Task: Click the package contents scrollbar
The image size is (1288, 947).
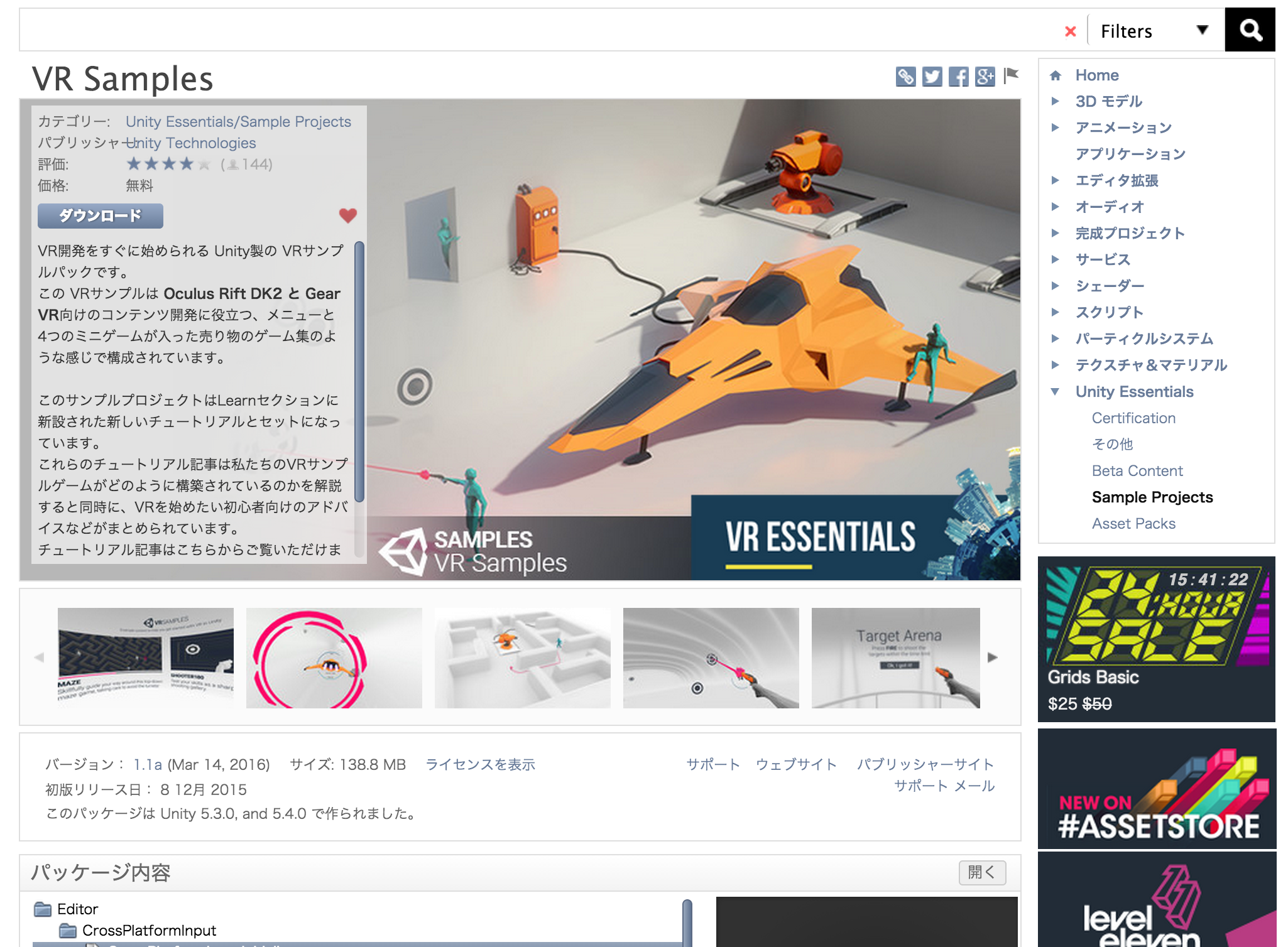Action: 687,923
